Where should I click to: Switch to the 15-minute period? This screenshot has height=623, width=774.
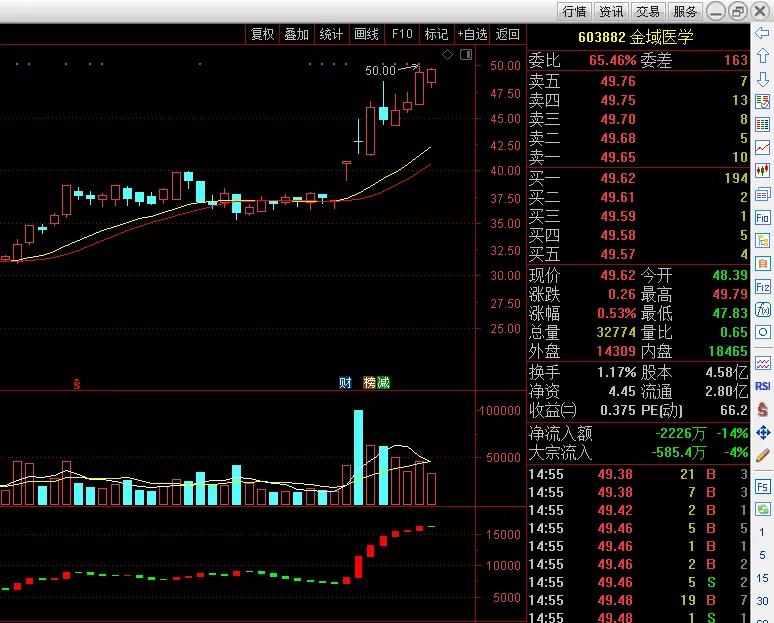pos(762,578)
